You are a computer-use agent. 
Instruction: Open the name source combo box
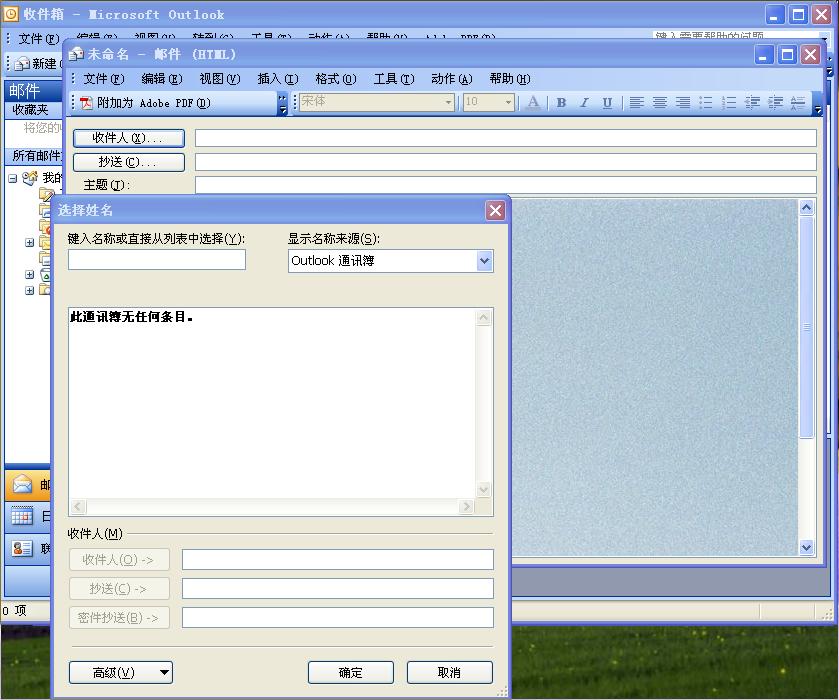tap(391, 261)
